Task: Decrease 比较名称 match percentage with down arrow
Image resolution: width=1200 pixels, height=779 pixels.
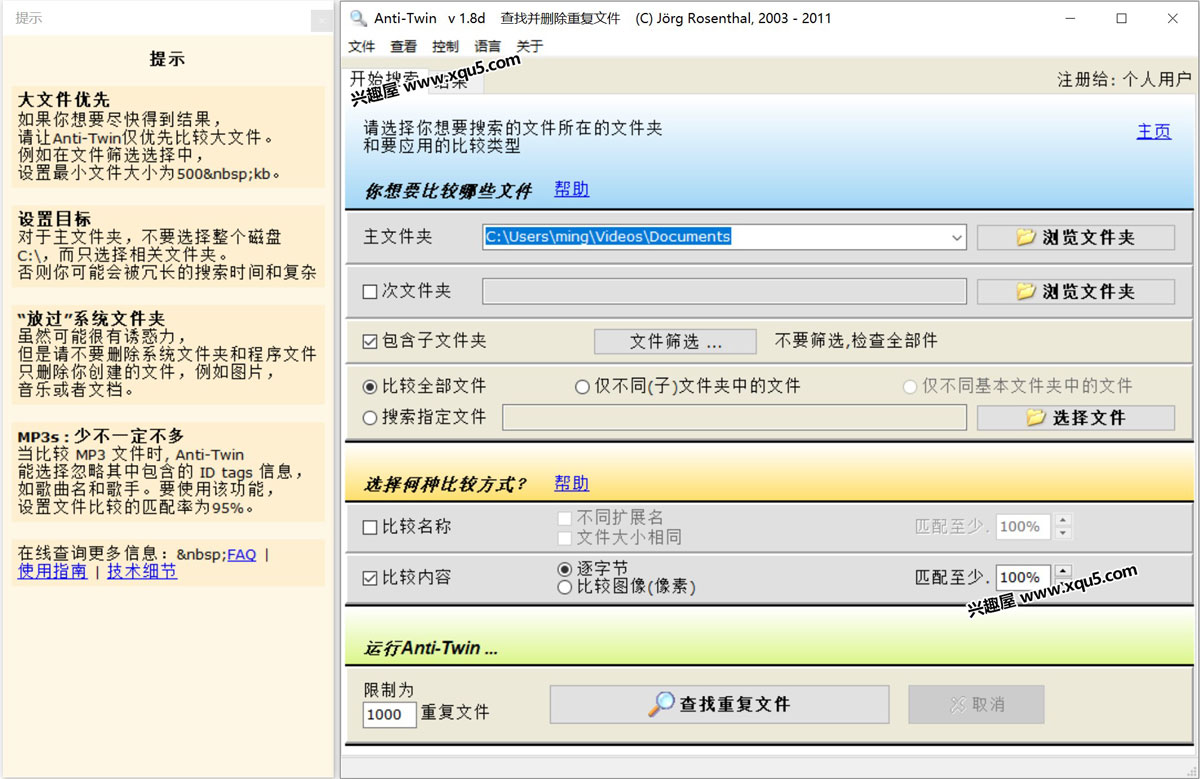Action: point(1062,533)
